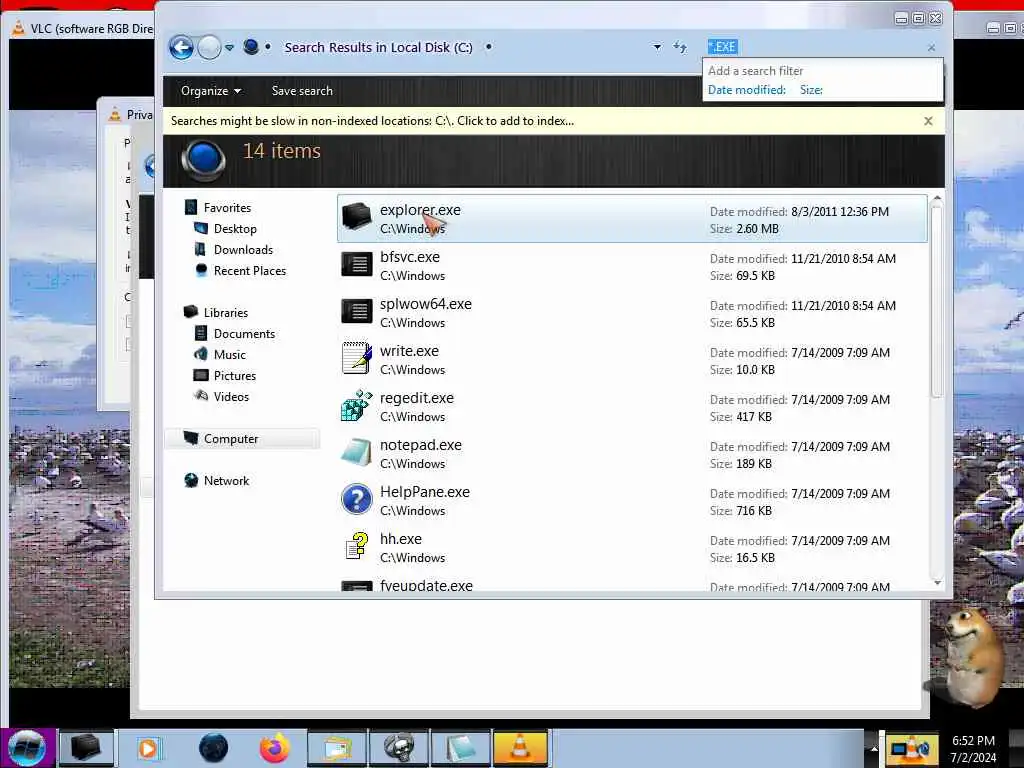Click the HelpPane.exe file name
1024x768 pixels.
[x=424, y=492]
